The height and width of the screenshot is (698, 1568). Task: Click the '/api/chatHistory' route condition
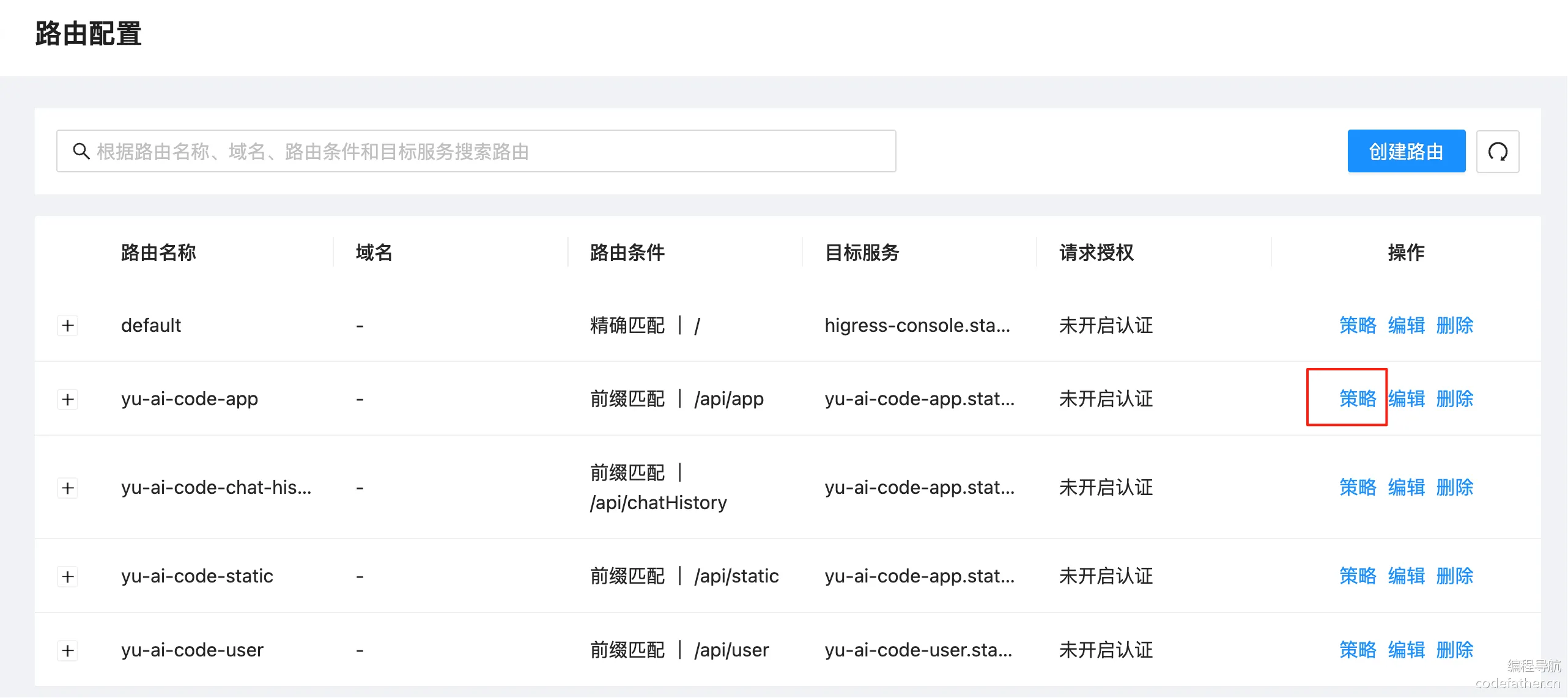coord(659,502)
